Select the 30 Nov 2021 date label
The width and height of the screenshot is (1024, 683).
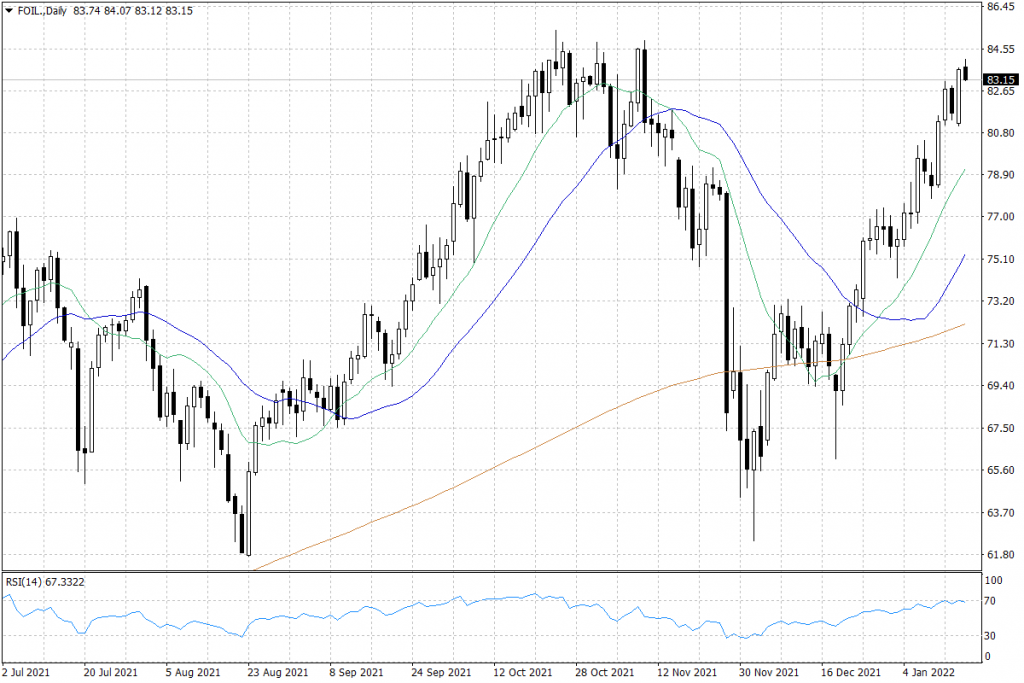(769, 672)
